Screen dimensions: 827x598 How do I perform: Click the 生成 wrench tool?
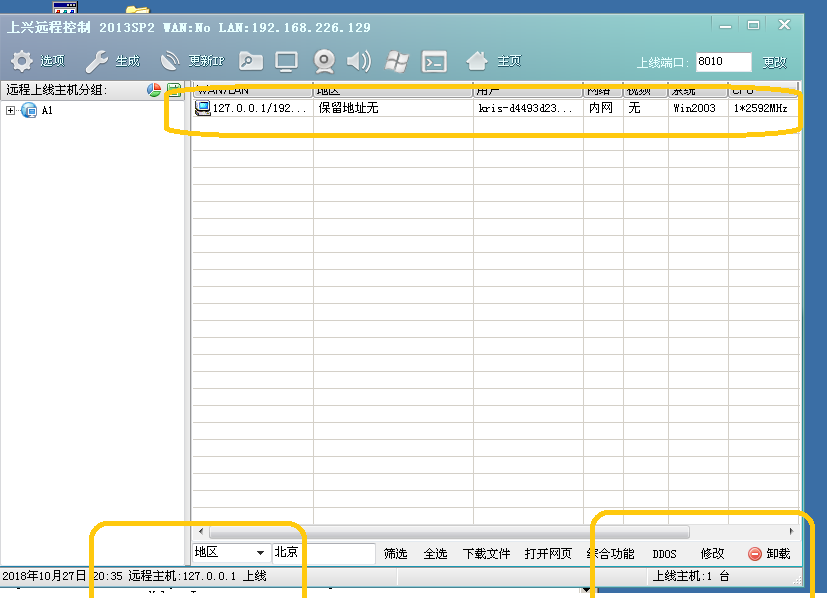coord(97,61)
